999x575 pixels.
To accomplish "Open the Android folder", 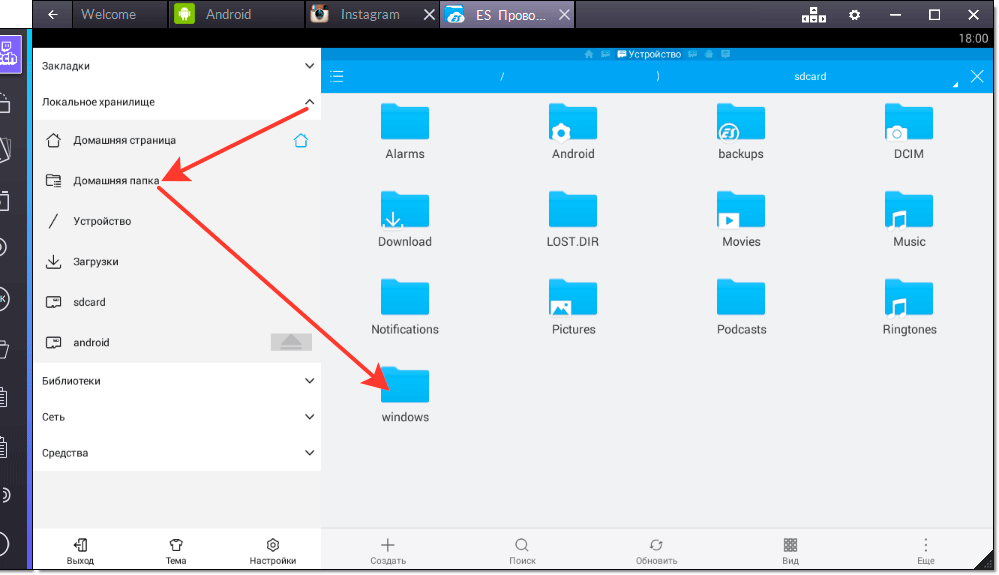I will pyautogui.click(x=573, y=132).
